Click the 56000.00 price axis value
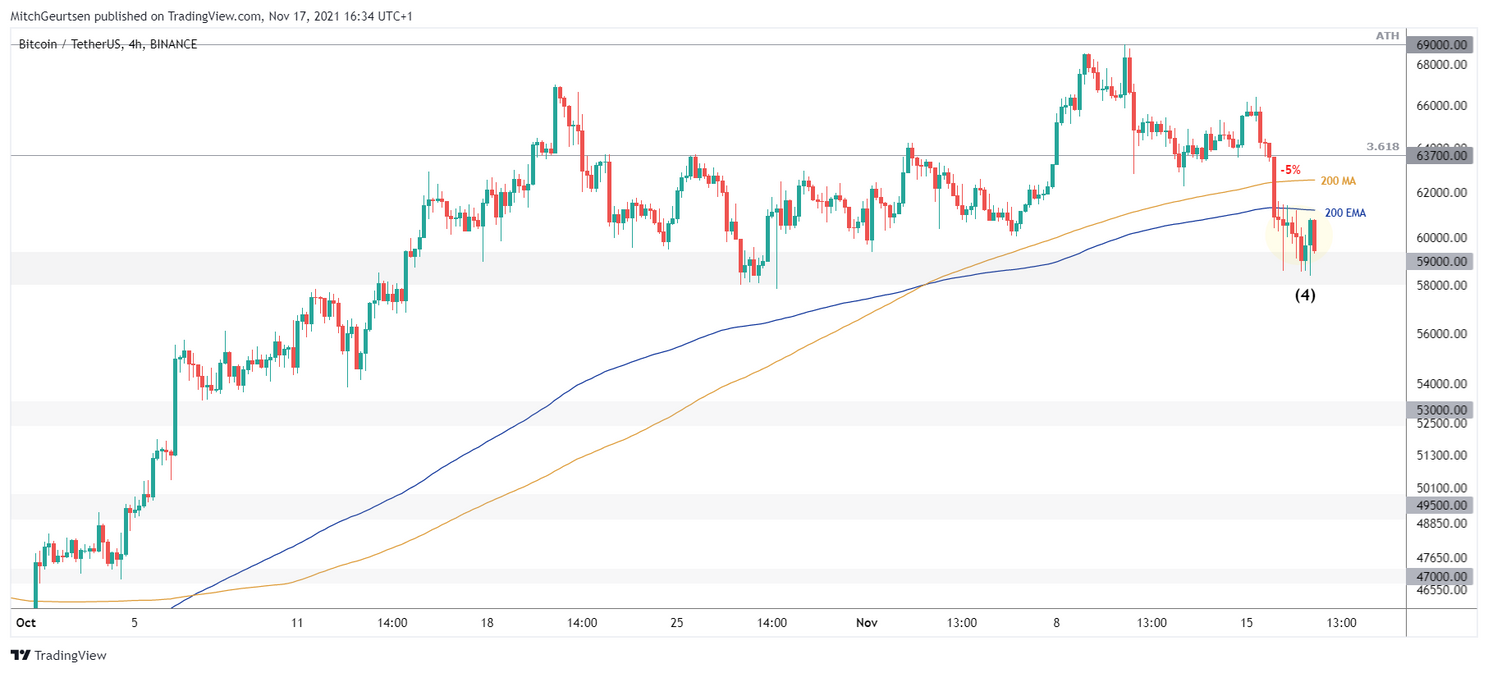Viewport: 1488px width, 673px height. click(x=1441, y=336)
